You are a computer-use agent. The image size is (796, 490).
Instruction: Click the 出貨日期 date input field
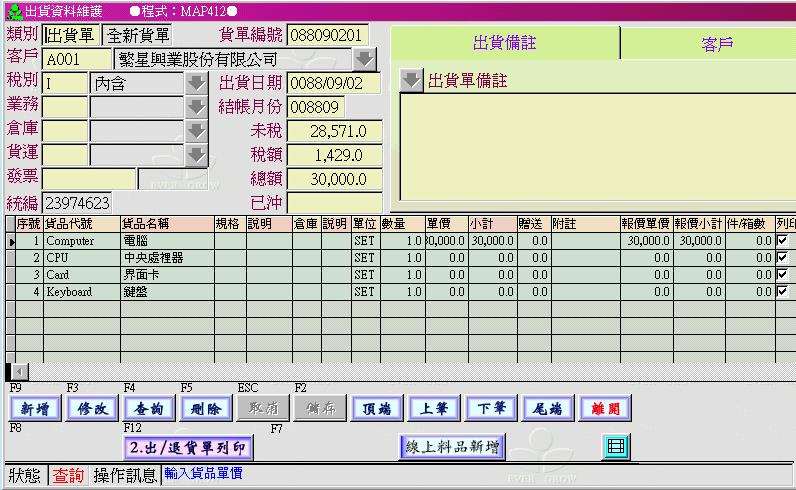tap(334, 83)
